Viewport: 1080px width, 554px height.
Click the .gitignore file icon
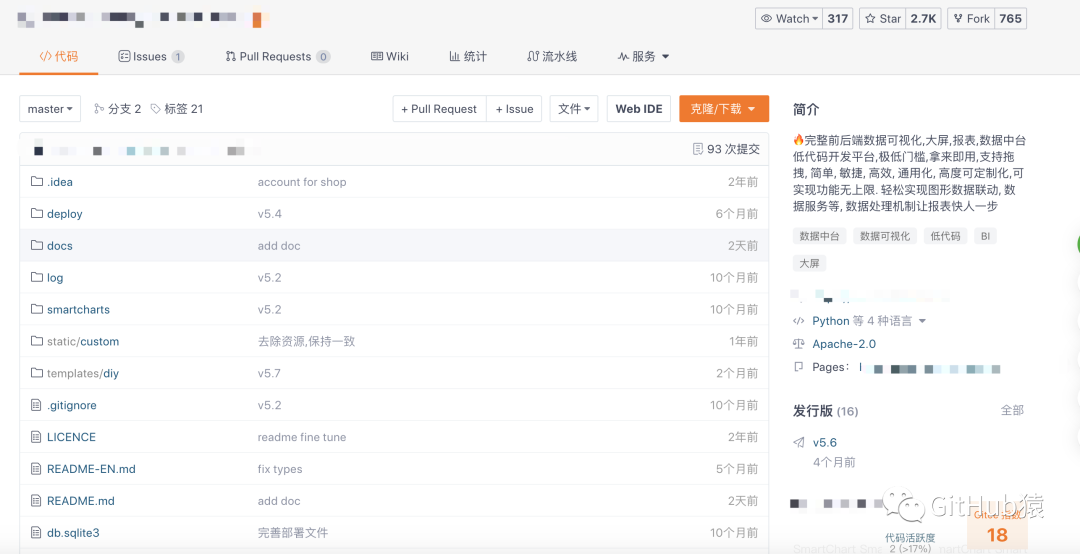(37, 405)
